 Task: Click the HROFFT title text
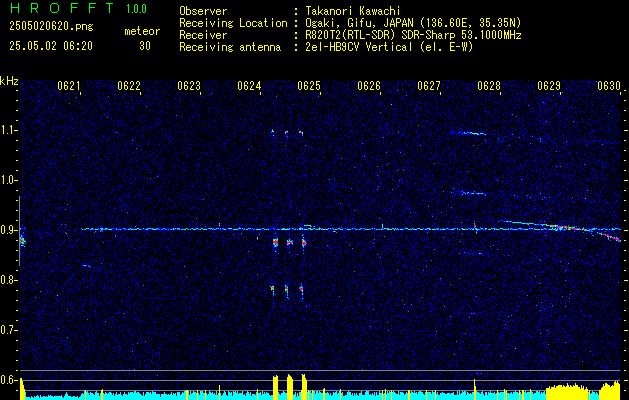point(62,8)
